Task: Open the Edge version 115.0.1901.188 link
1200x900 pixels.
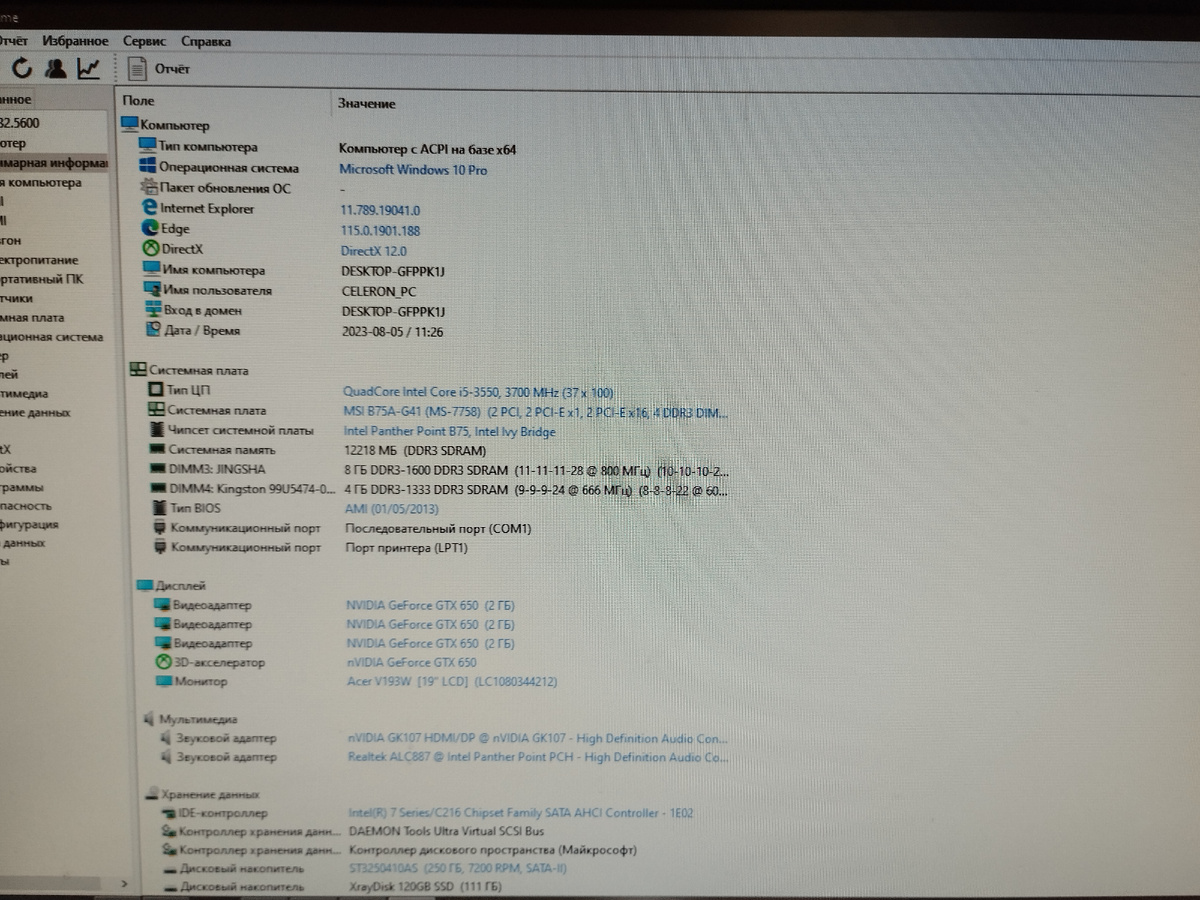Action: click(x=381, y=231)
